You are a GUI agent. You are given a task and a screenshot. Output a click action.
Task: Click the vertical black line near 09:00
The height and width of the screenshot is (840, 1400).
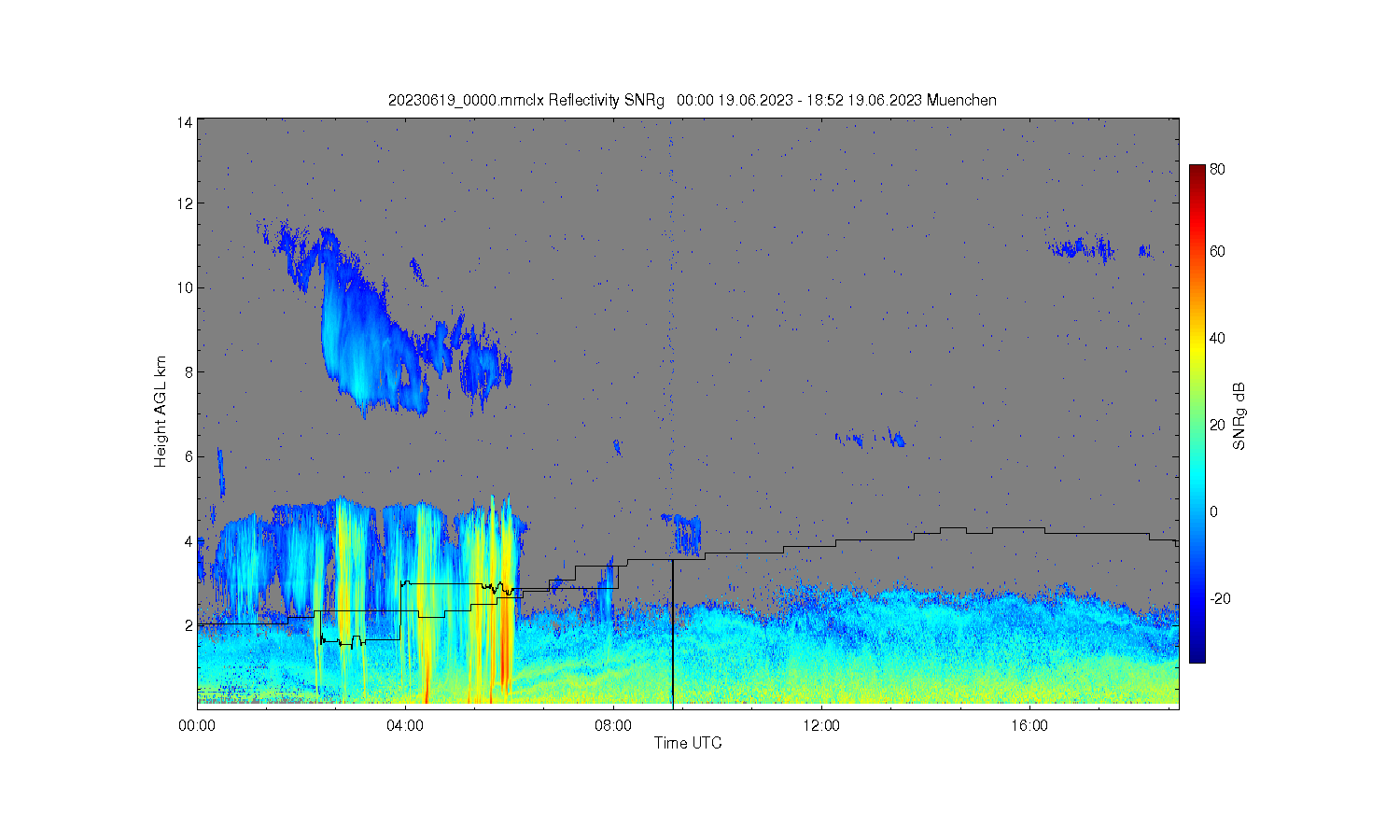click(x=673, y=633)
